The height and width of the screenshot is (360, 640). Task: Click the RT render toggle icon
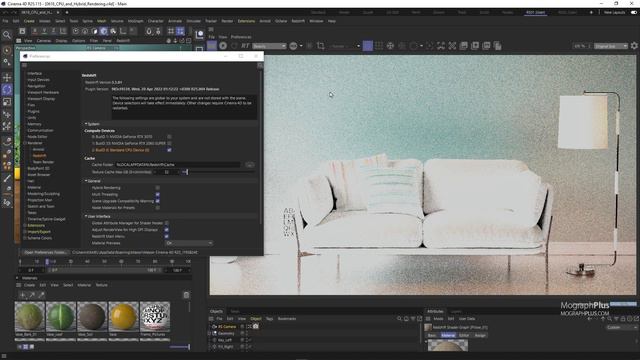(x=245, y=46)
